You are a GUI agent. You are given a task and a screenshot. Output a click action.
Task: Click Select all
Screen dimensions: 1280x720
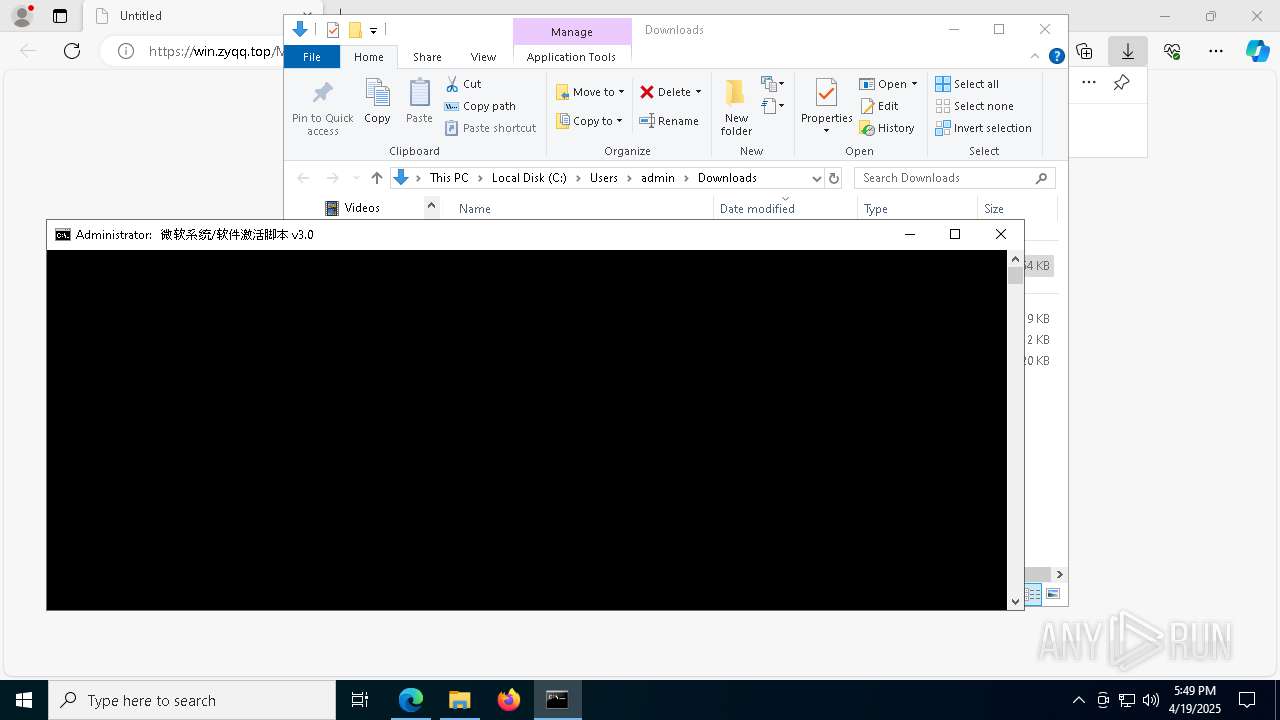coord(967,84)
